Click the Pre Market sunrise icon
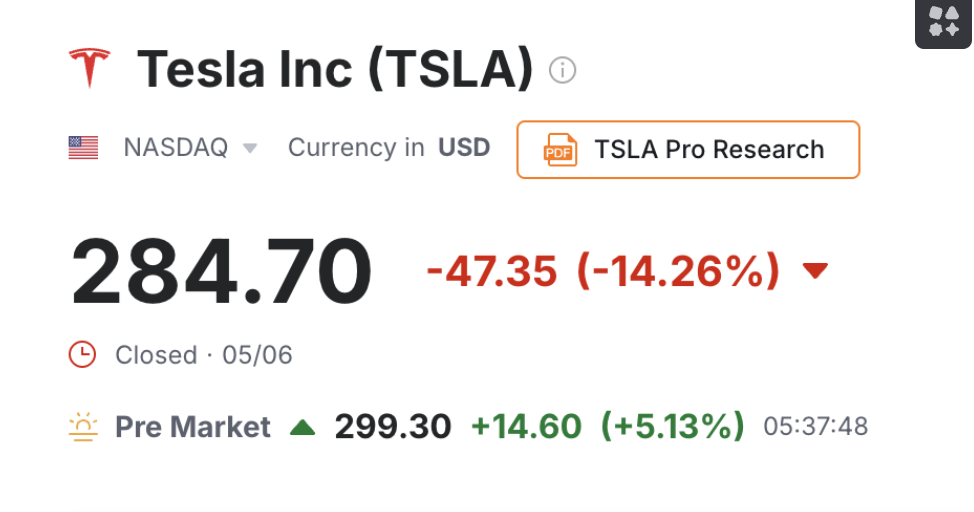Image resolution: width=974 pixels, height=512 pixels. point(83,427)
